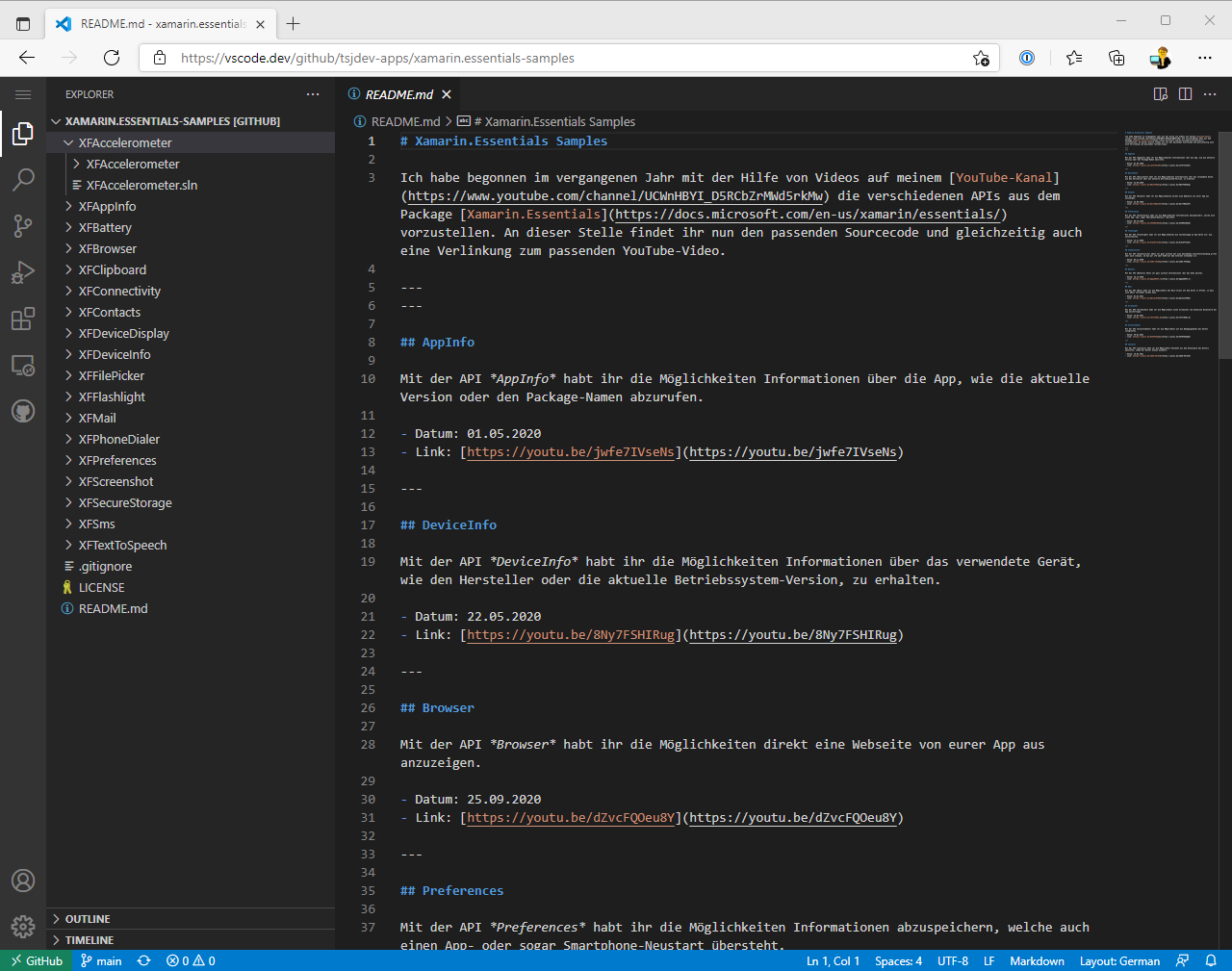Open the Accounts icon menu
1232x971 pixels.
[x=23, y=881]
